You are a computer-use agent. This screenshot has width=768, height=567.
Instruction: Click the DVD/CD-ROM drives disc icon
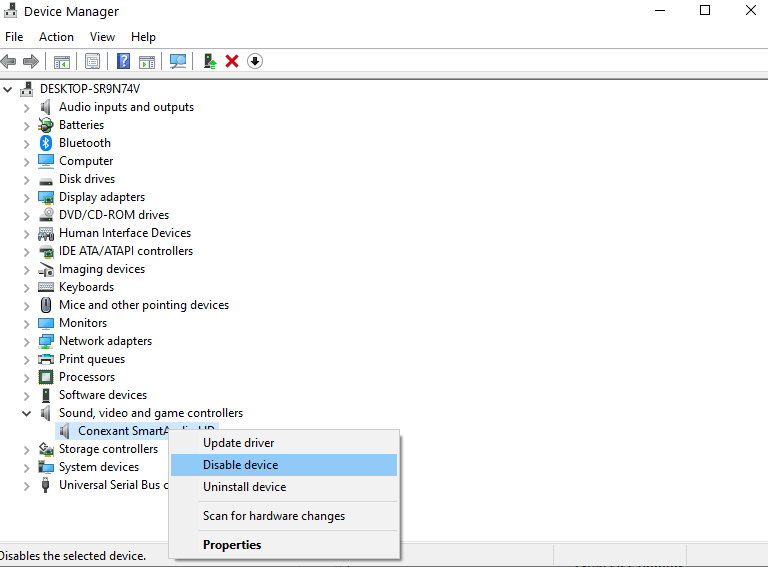47,214
